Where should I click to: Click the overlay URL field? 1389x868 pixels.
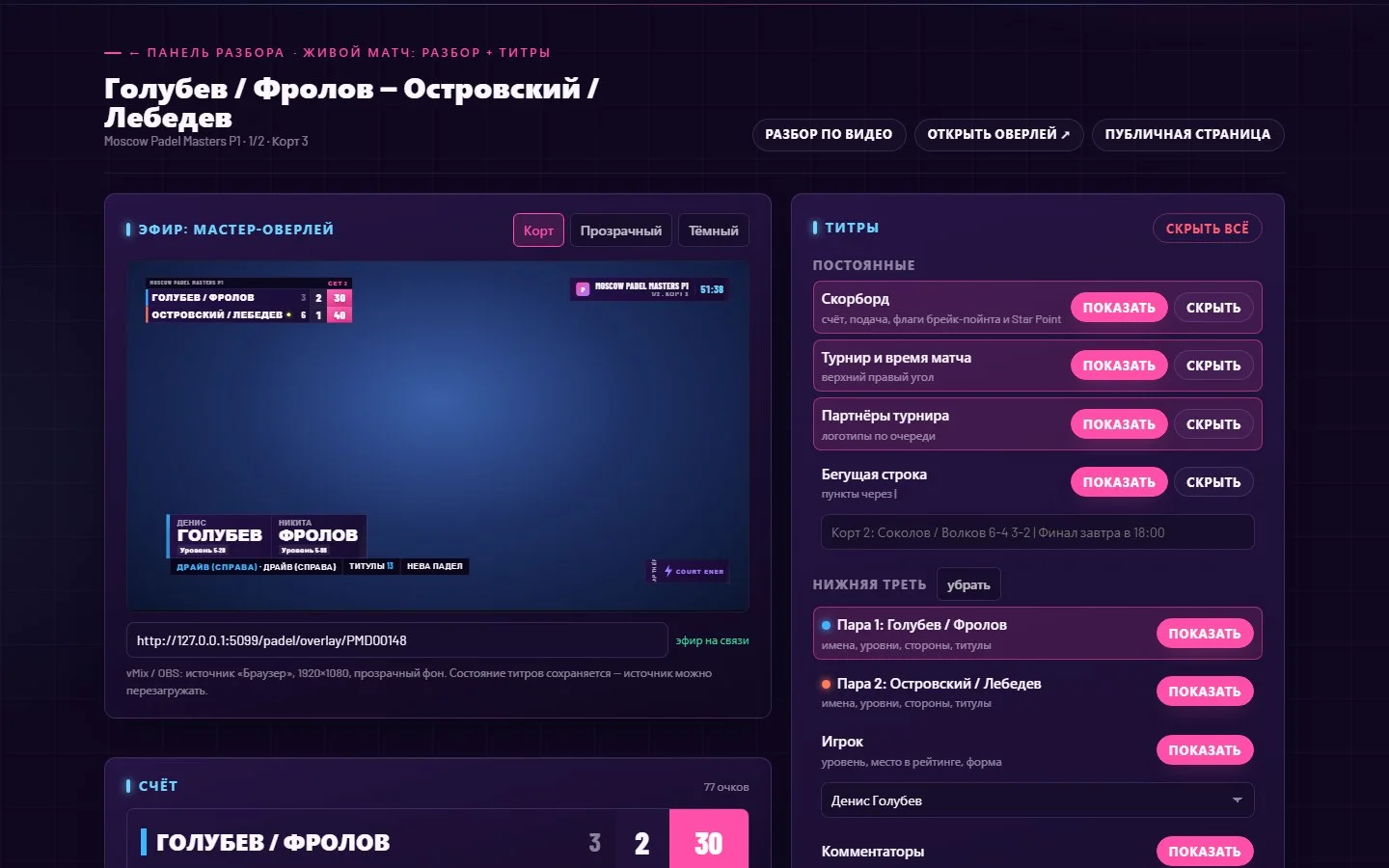pyautogui.click(x=397, y=640)
